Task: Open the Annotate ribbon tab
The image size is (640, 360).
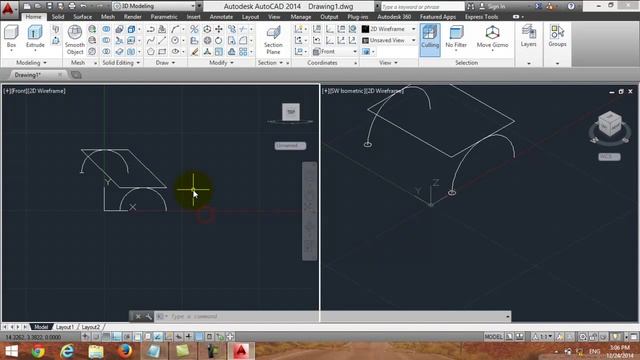Action: (221, 17)
